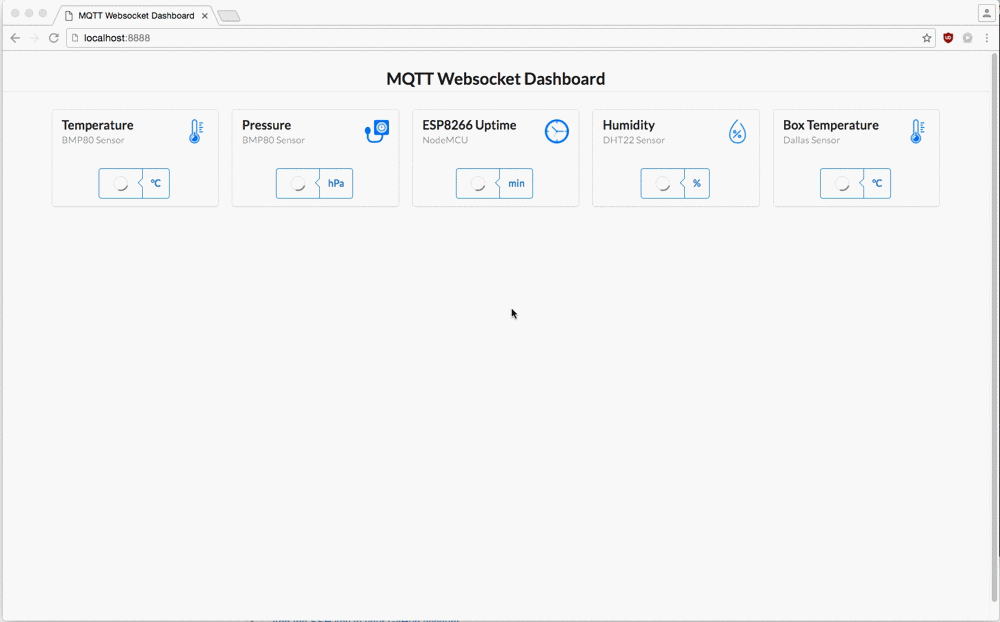Open the Chrome three-dot menu

[987, 37]
